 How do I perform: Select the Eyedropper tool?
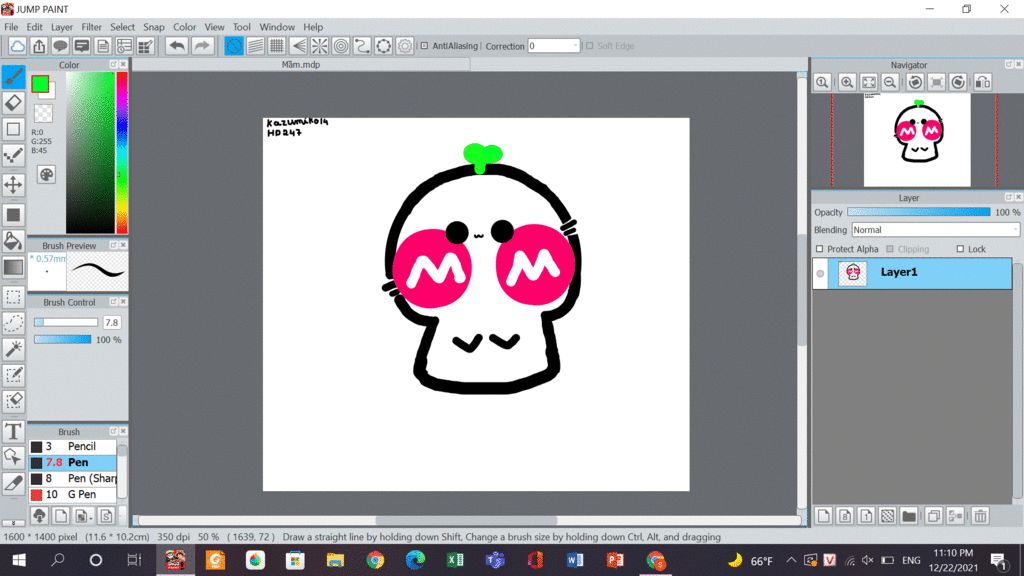[14, 483]
